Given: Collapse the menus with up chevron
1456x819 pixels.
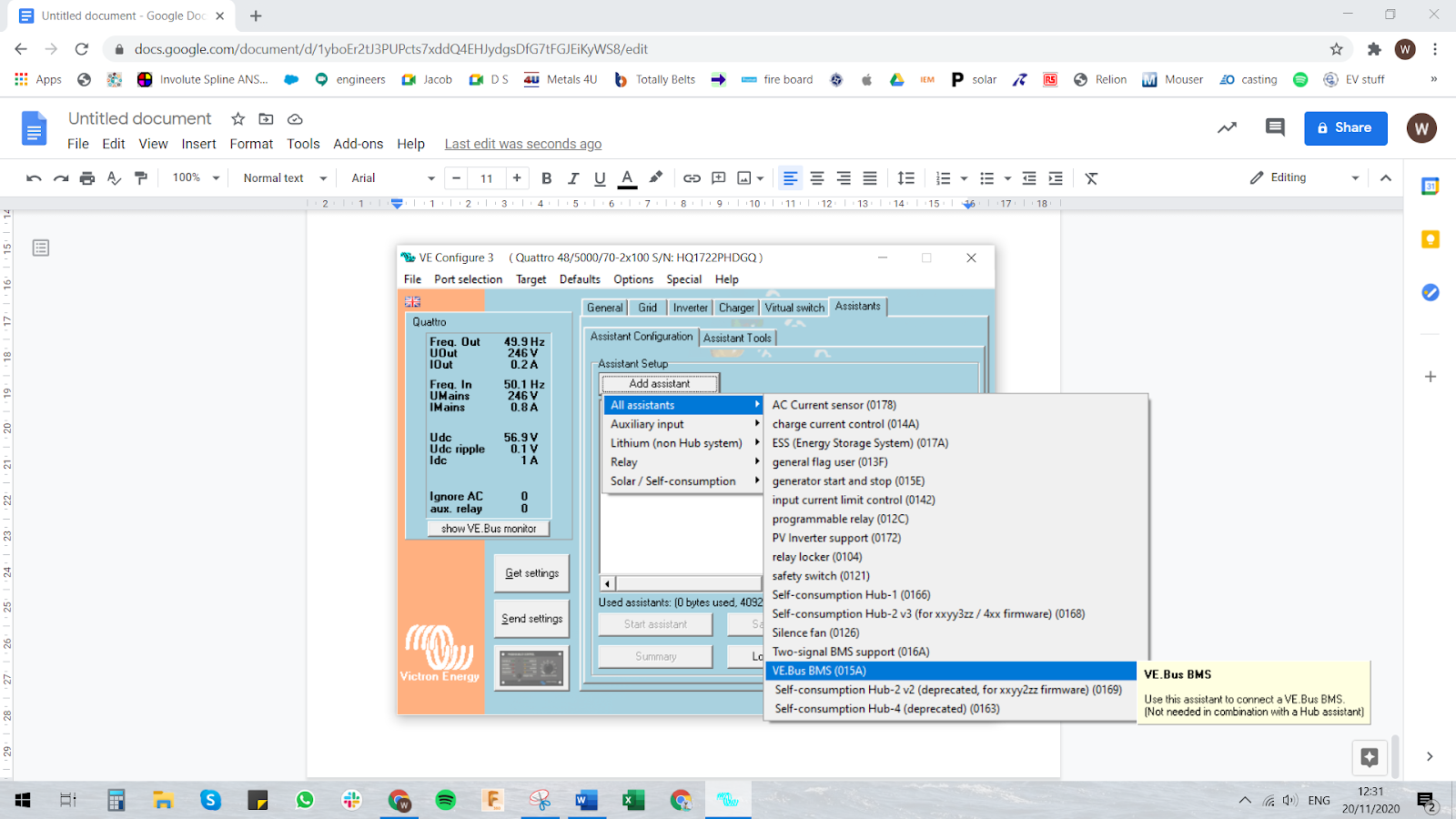Looking at the screenshot, I should [1386, 178].
